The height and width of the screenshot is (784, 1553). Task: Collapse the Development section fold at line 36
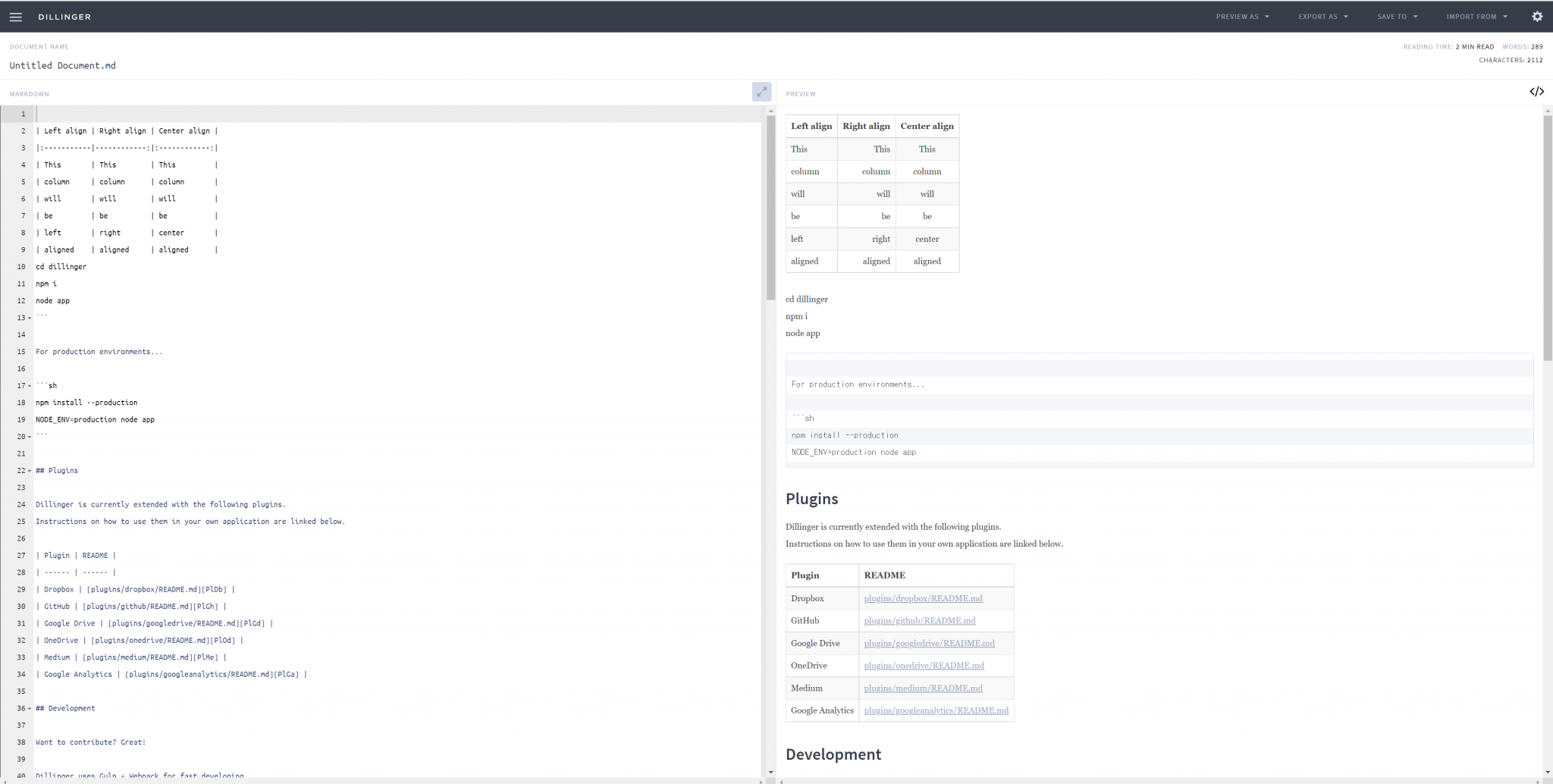click(30, 709)
